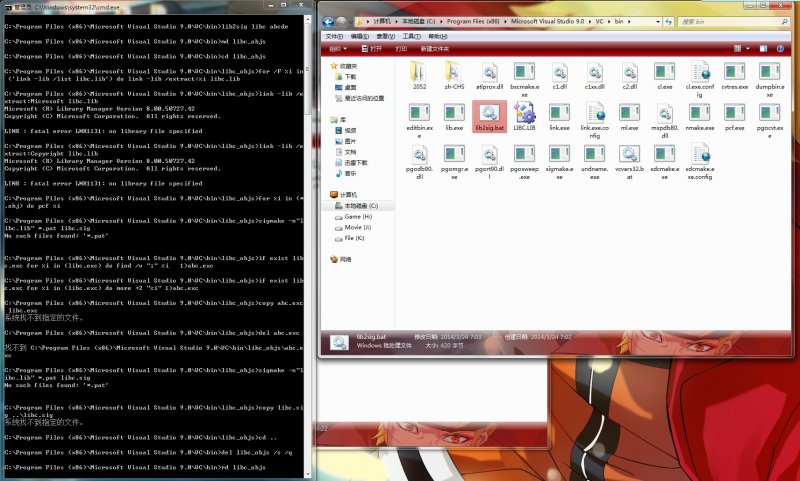Select 音乐 (Music) library in sidebar
Screen dimensions: 800x481
[345, 173]
